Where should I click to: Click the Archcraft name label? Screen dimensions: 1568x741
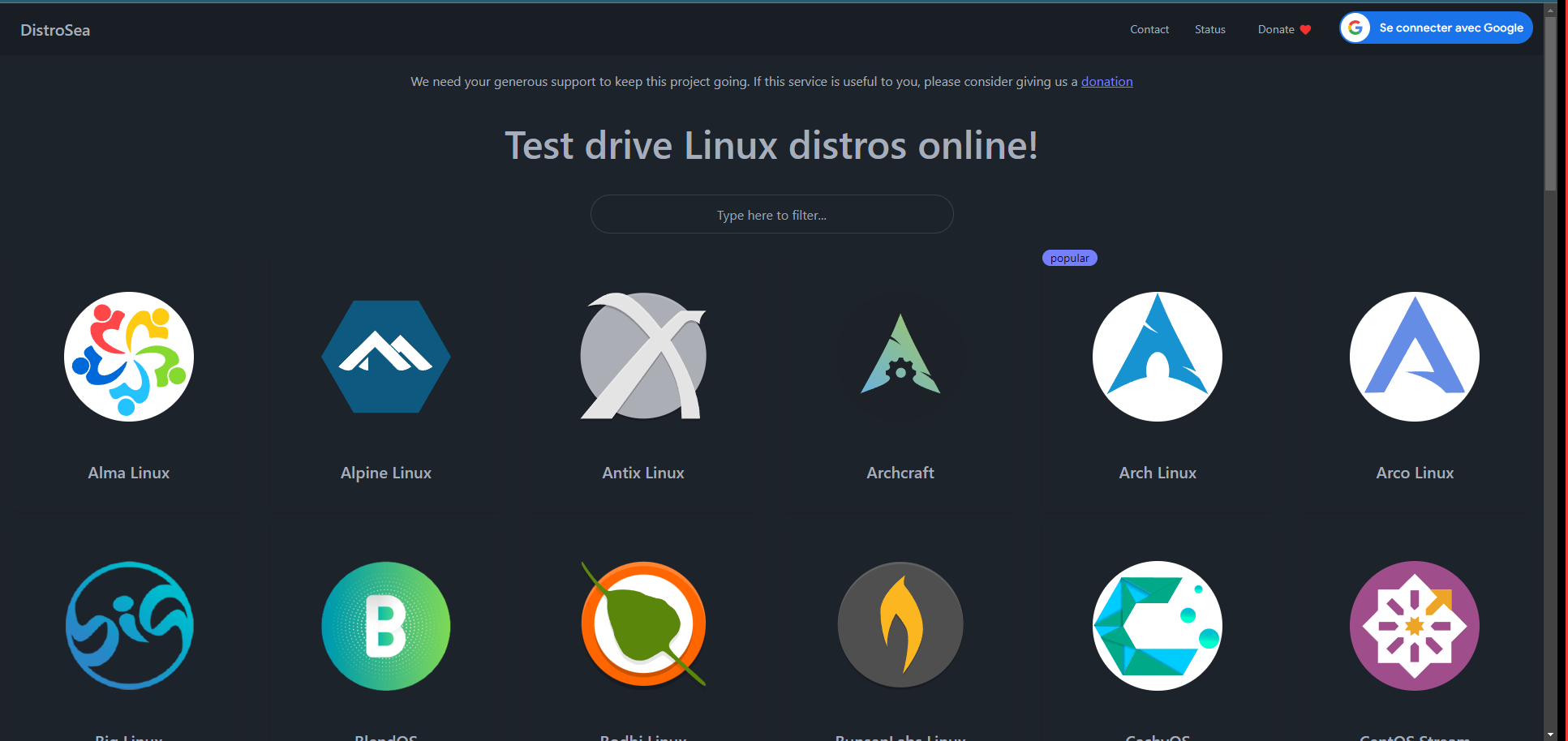click(x=900, y=473)
